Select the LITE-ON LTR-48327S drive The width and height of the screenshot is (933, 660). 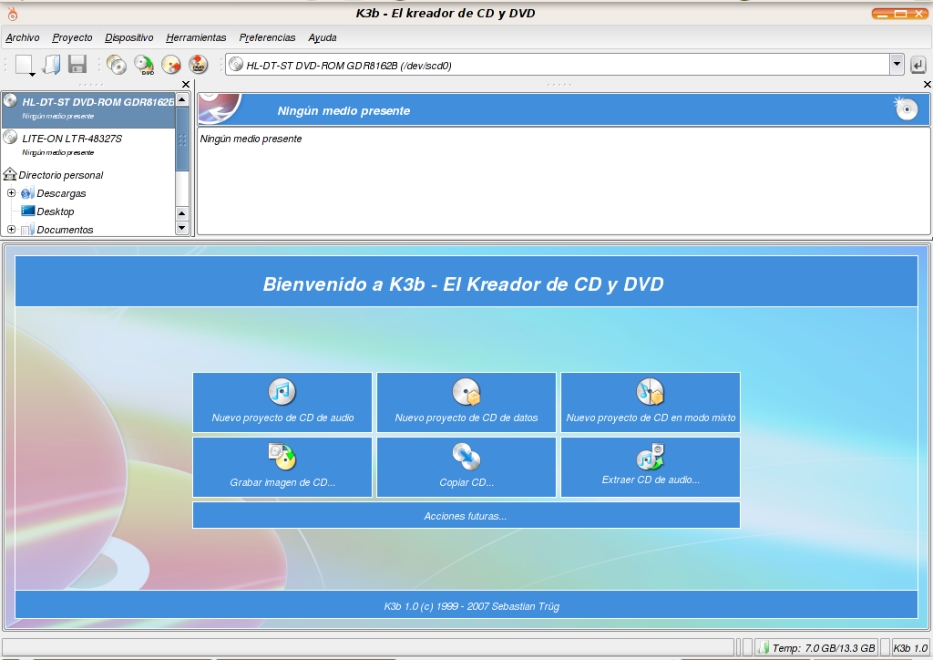(x=72, y=138)
